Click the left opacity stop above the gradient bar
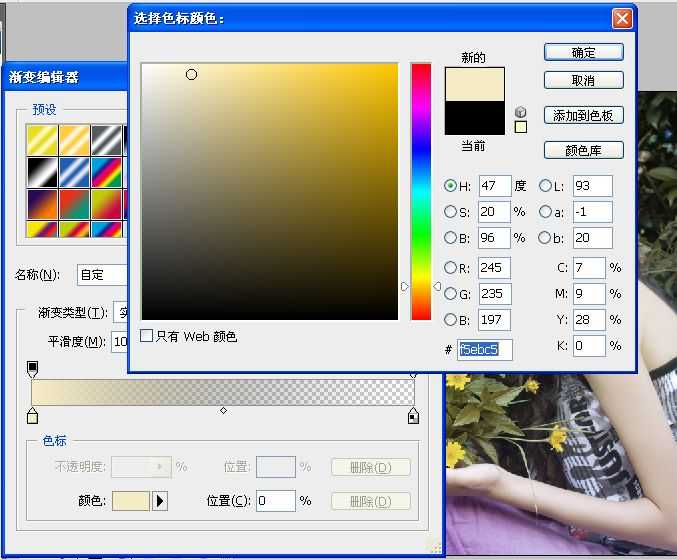The width and height of the screenshot is (677, 559). pos(32,369)
